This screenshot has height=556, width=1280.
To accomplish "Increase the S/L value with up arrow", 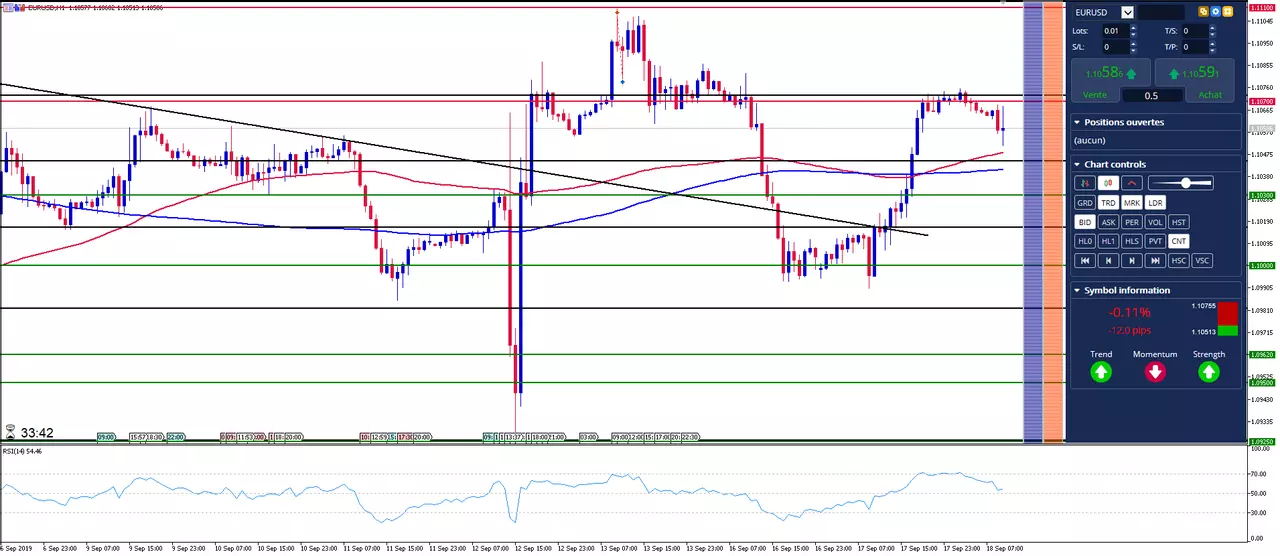I will tap(1133, 43).
